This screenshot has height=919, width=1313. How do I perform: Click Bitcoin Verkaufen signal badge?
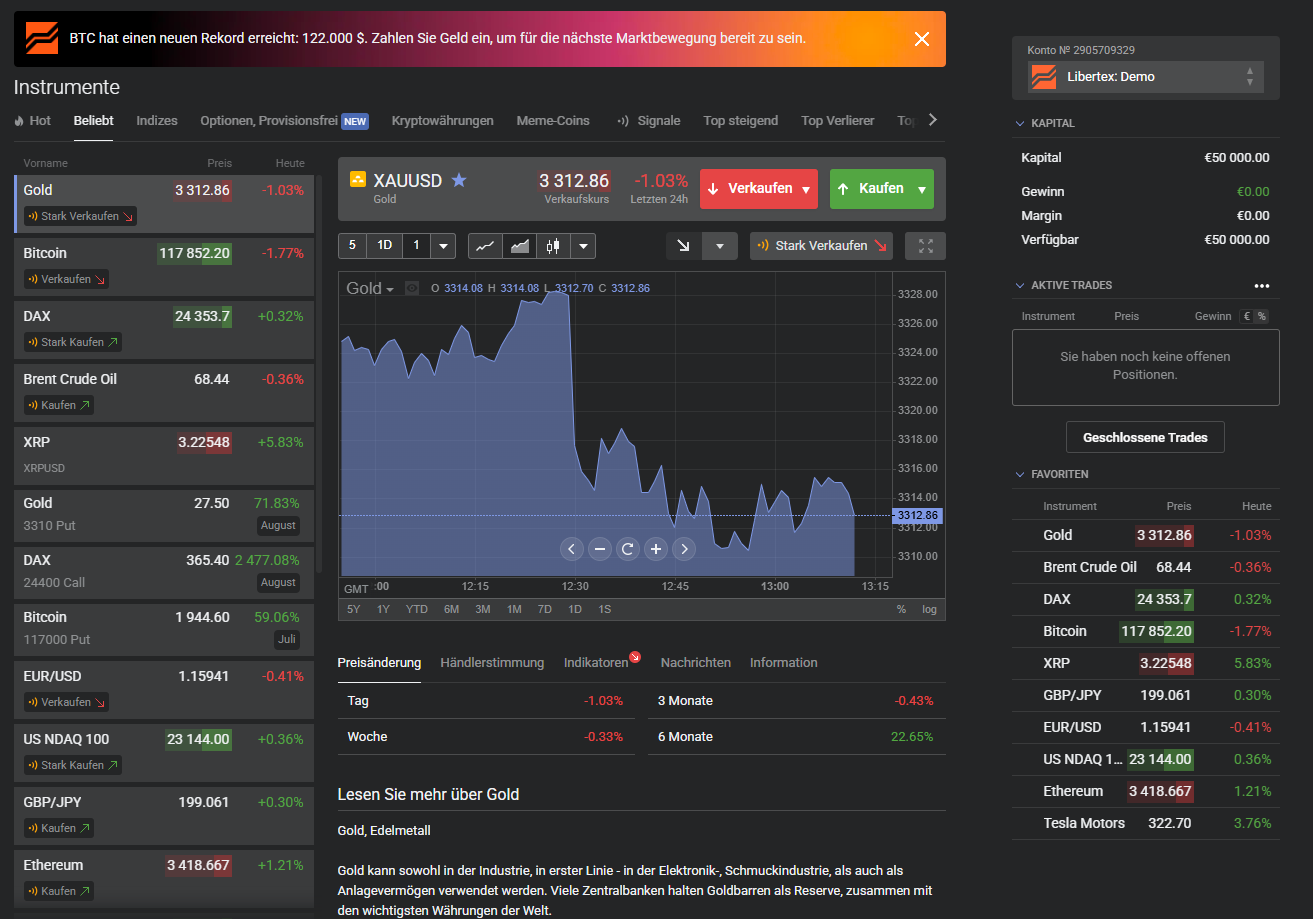[x=66, y=279]
